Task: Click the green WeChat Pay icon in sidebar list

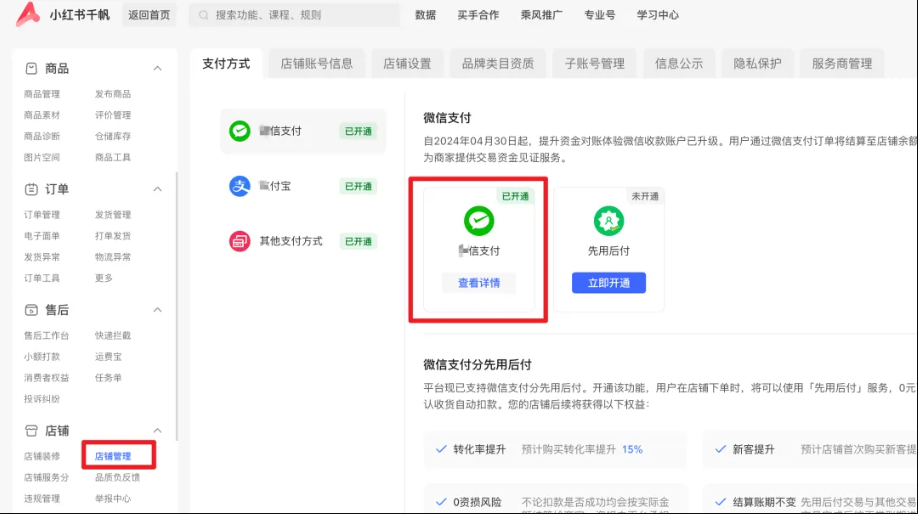Action: tap(239, 131)
